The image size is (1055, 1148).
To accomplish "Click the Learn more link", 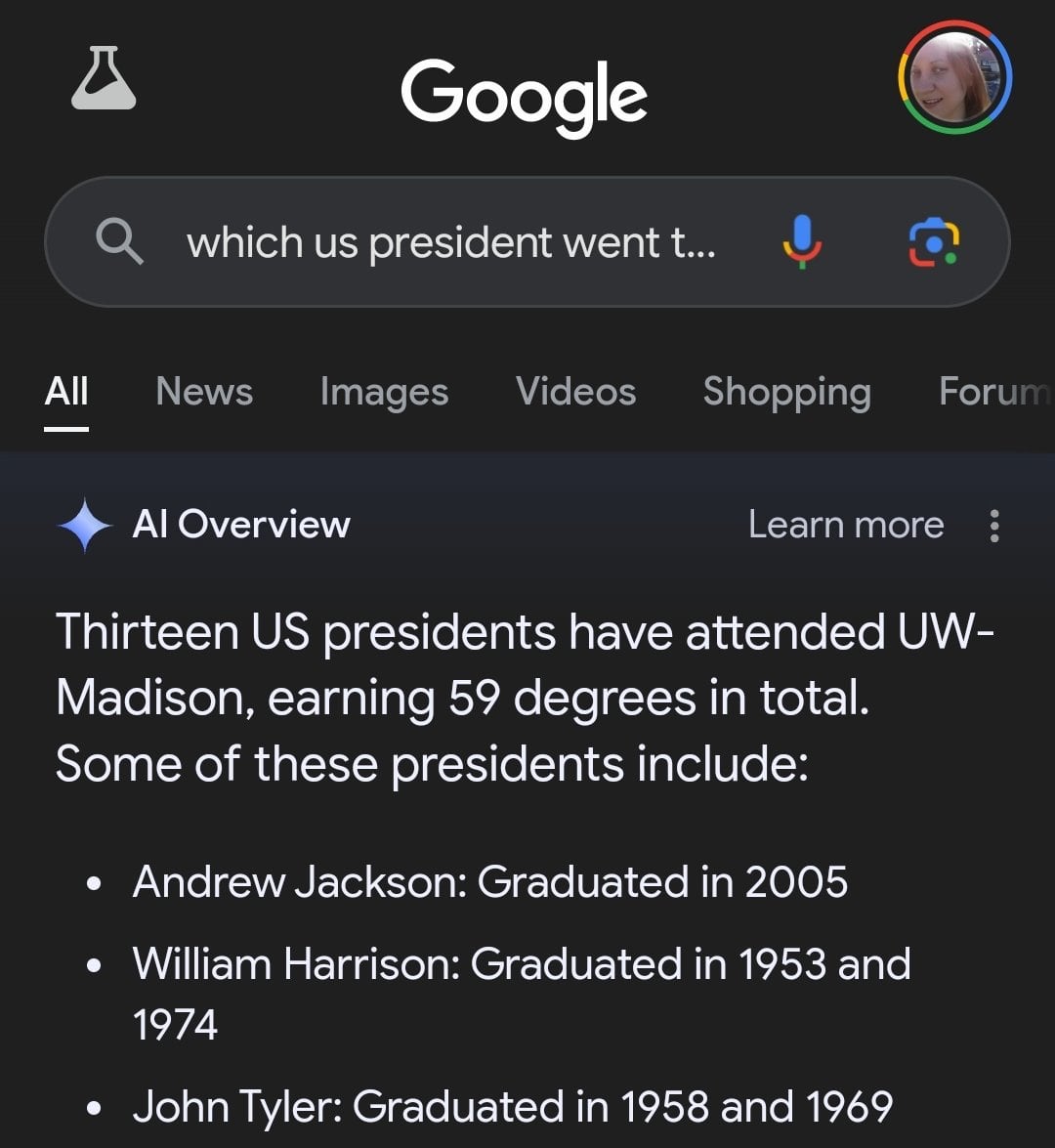I will [x=846, y=526].
